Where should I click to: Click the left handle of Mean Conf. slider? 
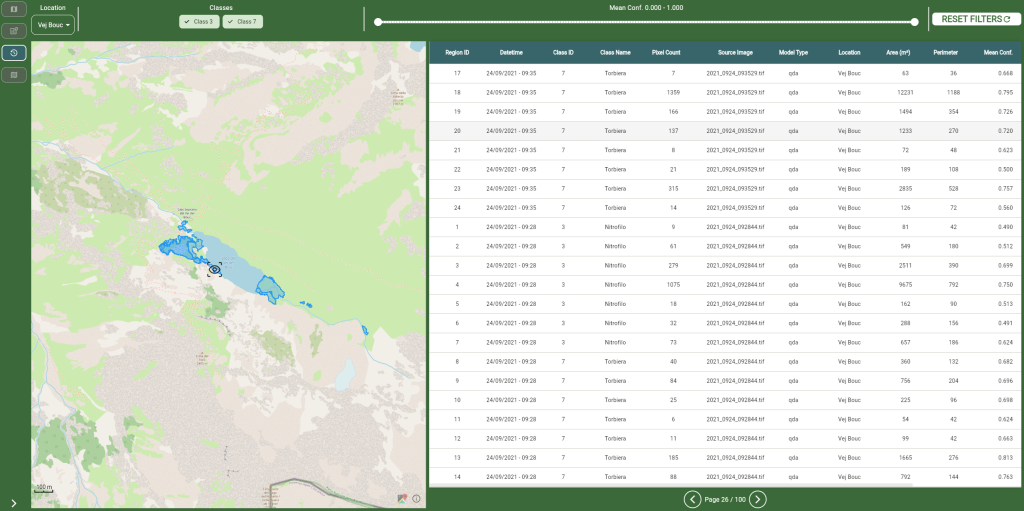pyautogui.click(x=378, y=21)
